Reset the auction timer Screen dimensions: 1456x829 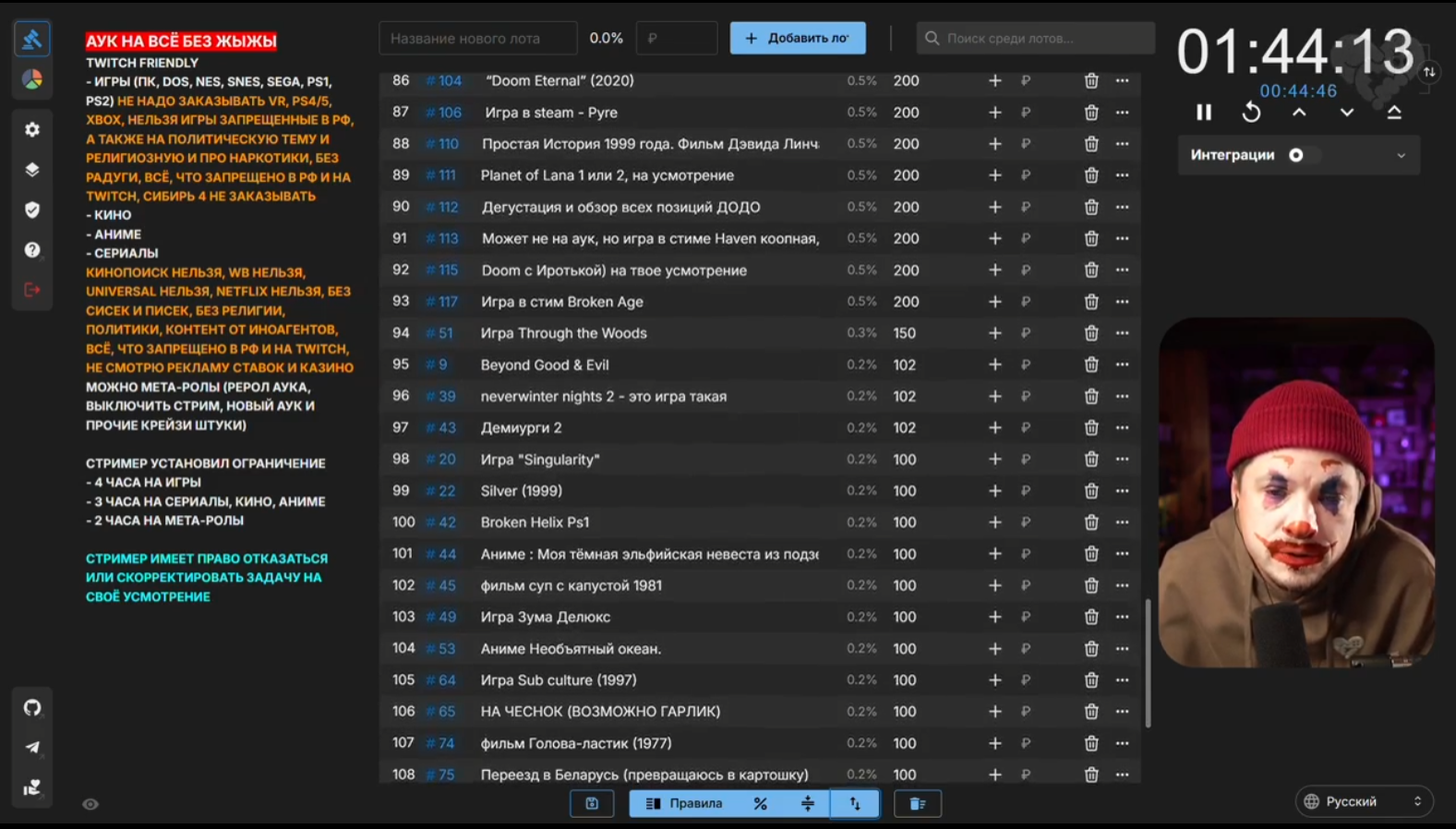click(x=1251, y=113)
